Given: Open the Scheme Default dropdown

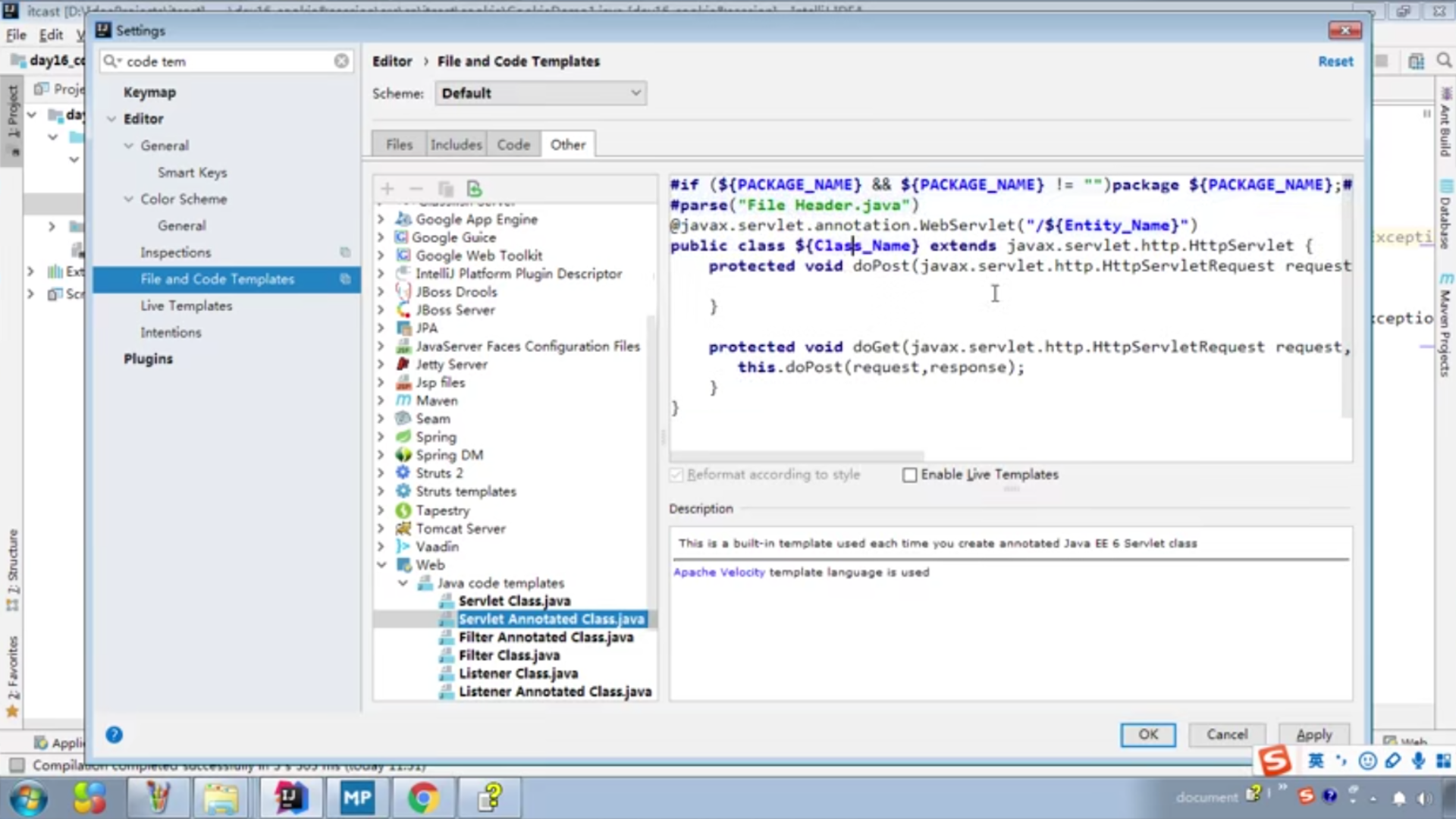Looking at the screenshot, I should point(541,93).
